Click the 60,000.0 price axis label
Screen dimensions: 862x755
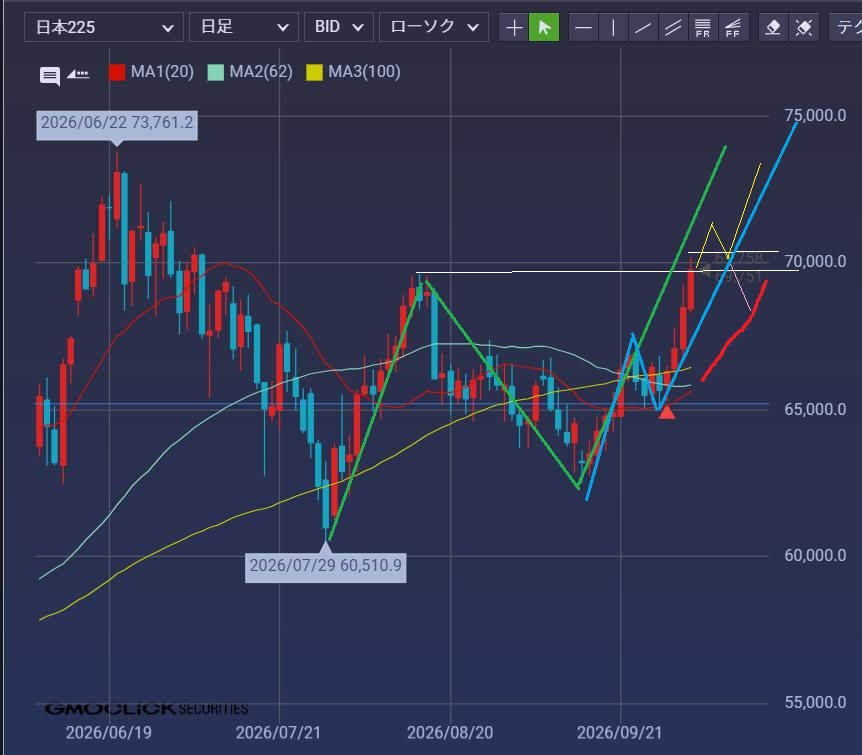(x=815, y=555)
